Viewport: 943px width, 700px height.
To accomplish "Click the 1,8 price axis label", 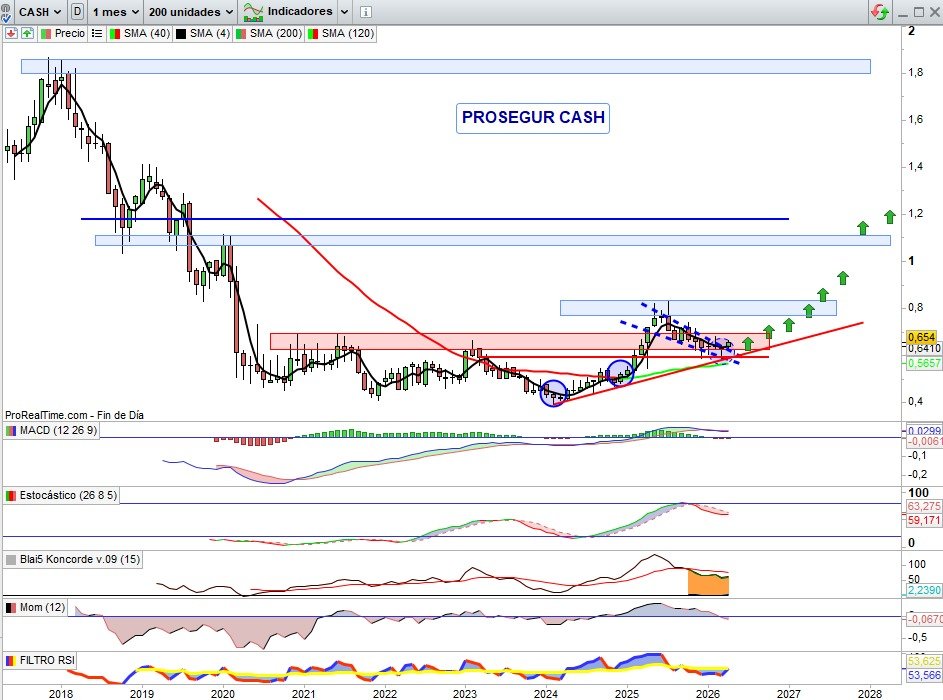I will [x=916, y=73].
